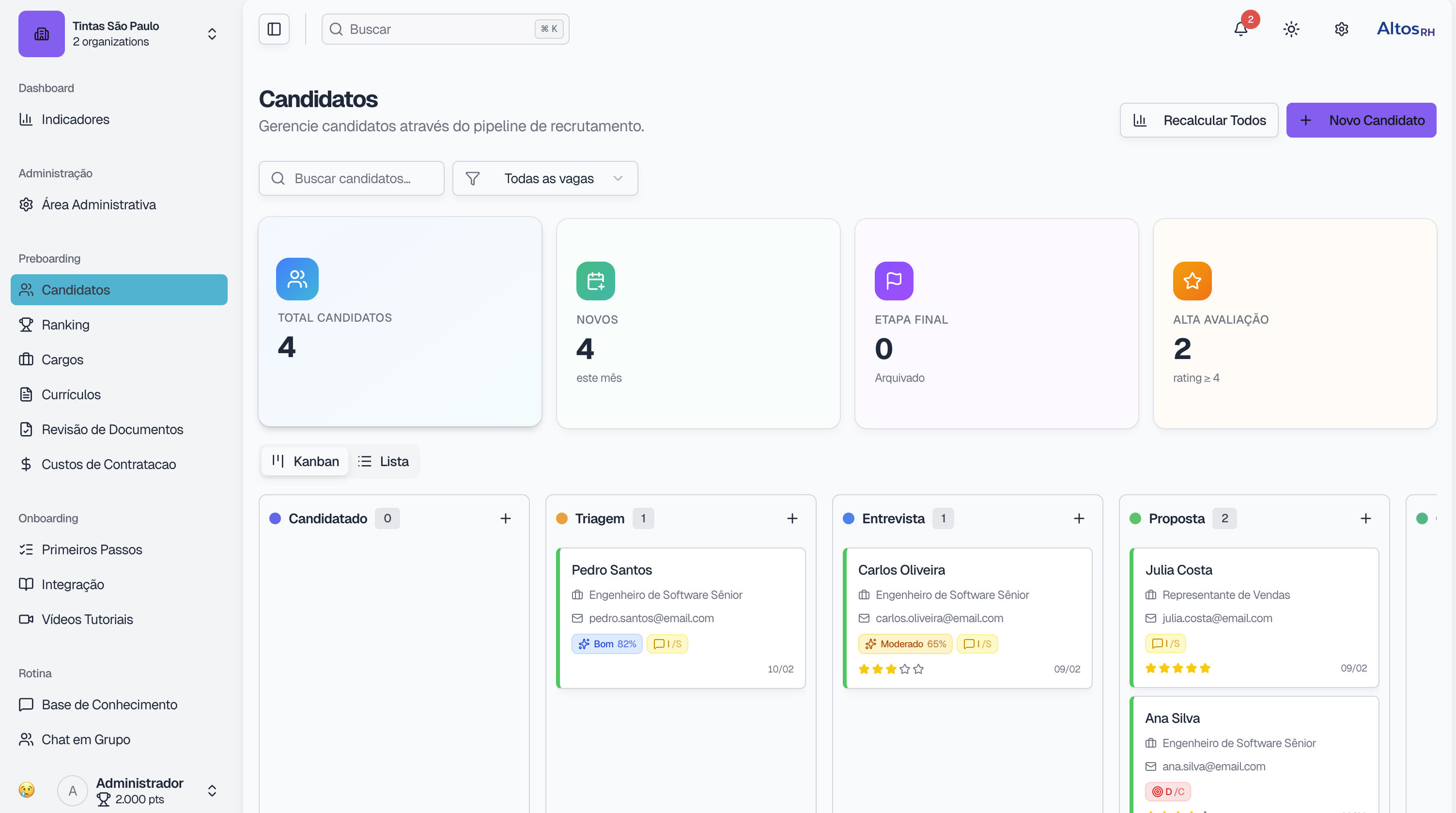This screenshot has height=813, width=1456.
Task: Open the Todas as vagas dropdown
Action: (x=549, y=178)
